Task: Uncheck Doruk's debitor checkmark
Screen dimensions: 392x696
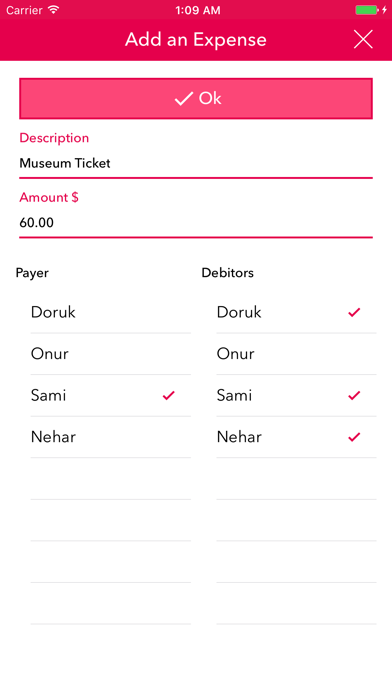Action: [x=354, y=312]
